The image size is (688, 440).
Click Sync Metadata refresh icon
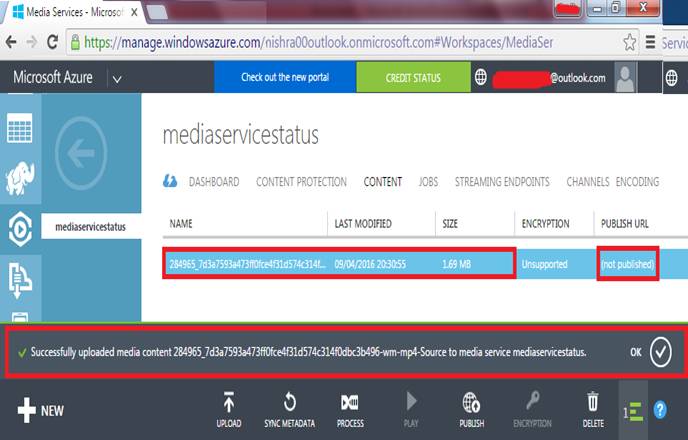click(x=290, y=402)
